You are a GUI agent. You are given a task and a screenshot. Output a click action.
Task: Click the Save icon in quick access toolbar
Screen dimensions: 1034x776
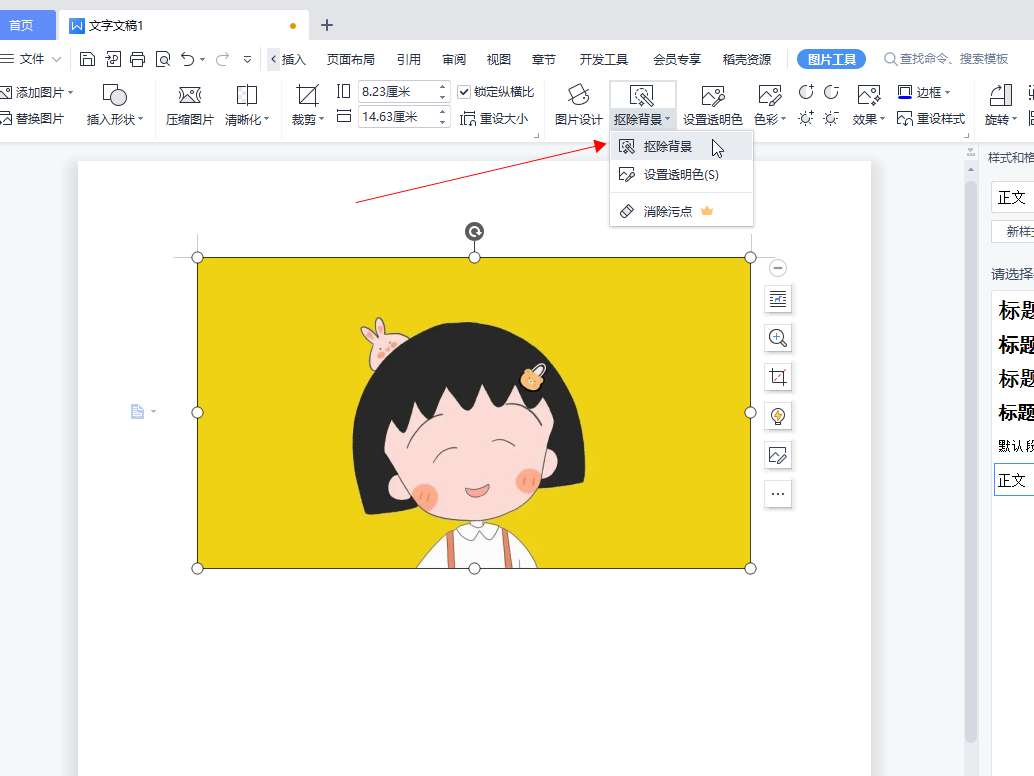tap(87, 59)
